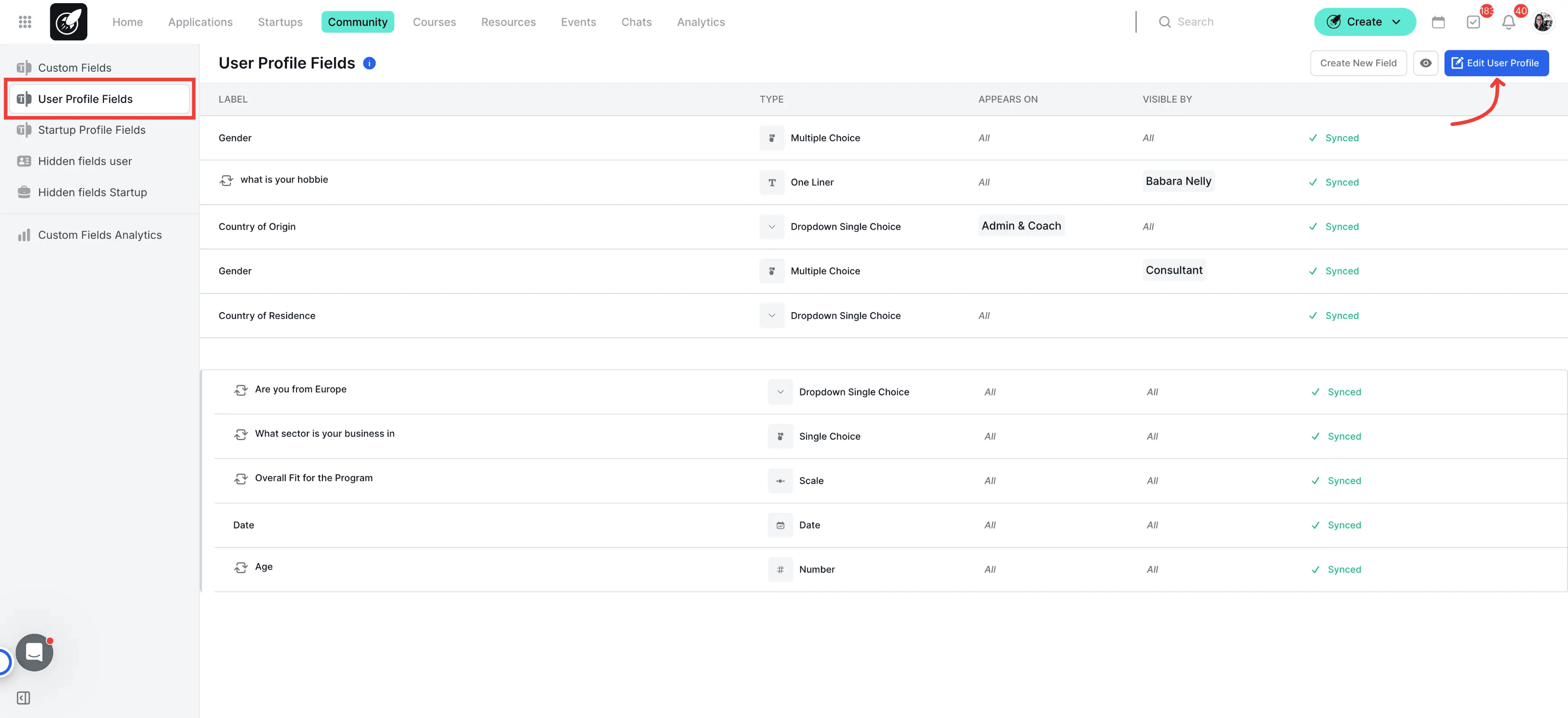Click the LABEL column header

click(x=233, y=99)
